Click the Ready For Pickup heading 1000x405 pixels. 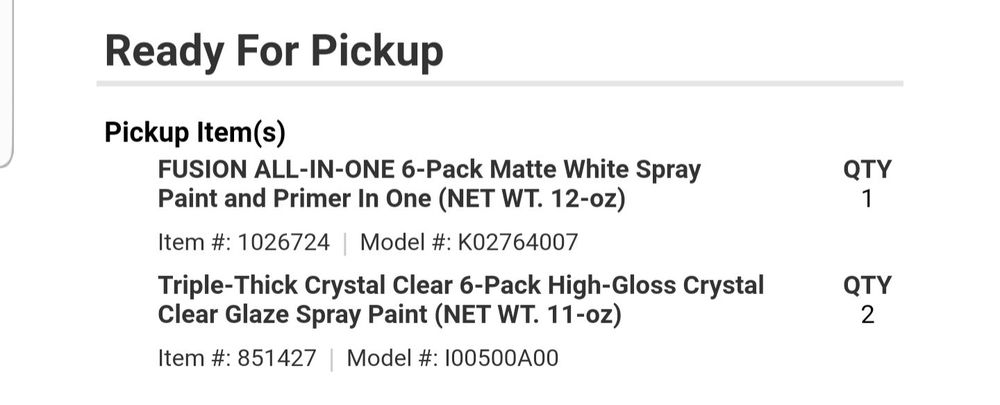[273, 50]
